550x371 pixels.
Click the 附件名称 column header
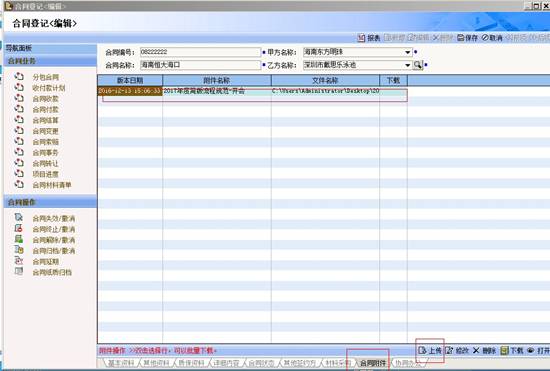tap(217, 80)
